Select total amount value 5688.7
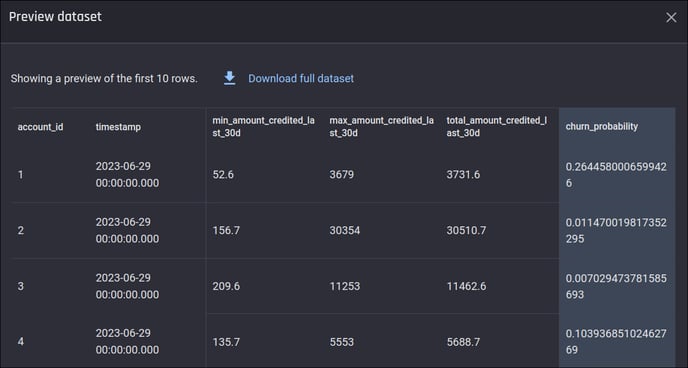Viewport: 688px width, 368px height. [x=463, y=342]
